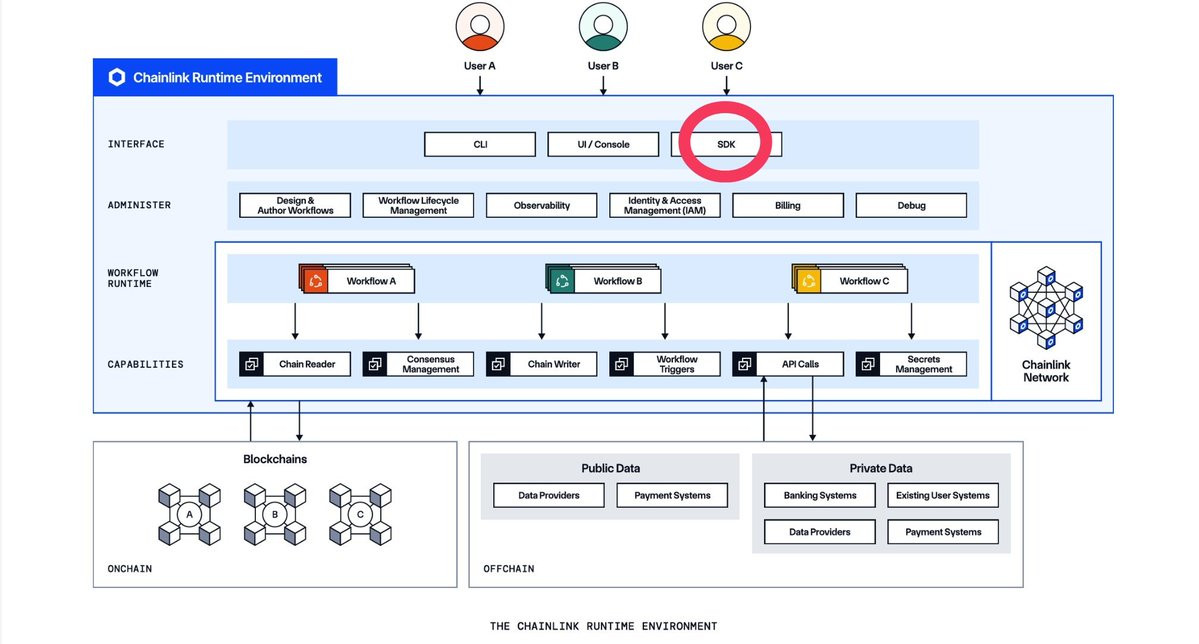
Task: Click the CAPABILITIES row label
Action: pos(145,364)
